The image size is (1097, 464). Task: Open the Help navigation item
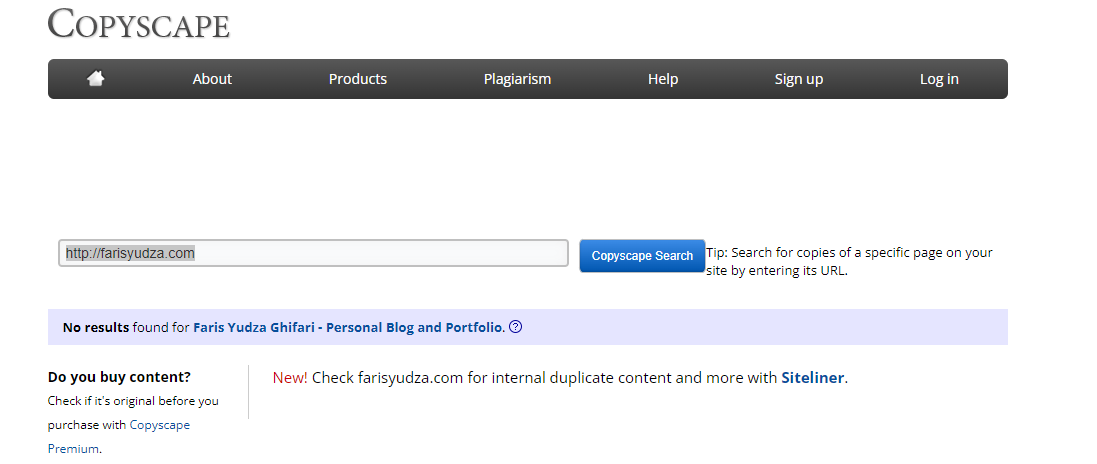(663, 79)
